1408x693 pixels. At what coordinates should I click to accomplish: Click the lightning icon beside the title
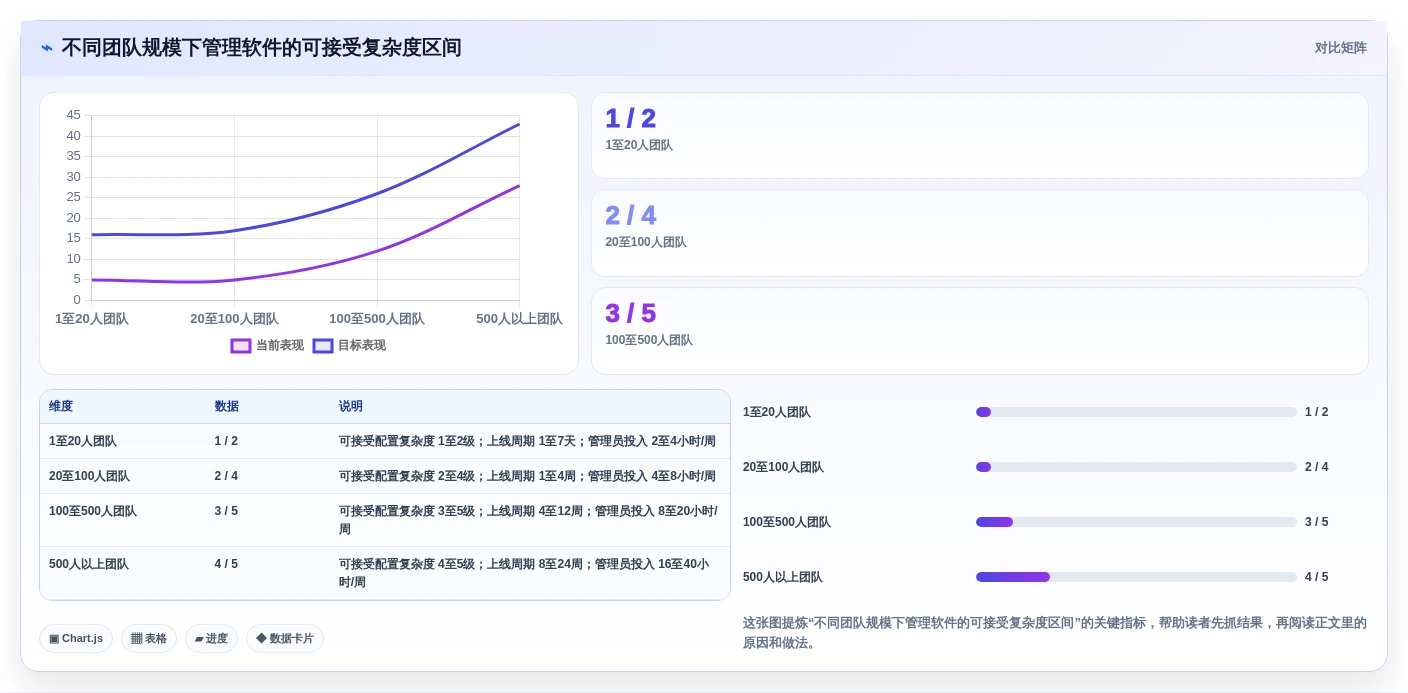click(47, 48)
